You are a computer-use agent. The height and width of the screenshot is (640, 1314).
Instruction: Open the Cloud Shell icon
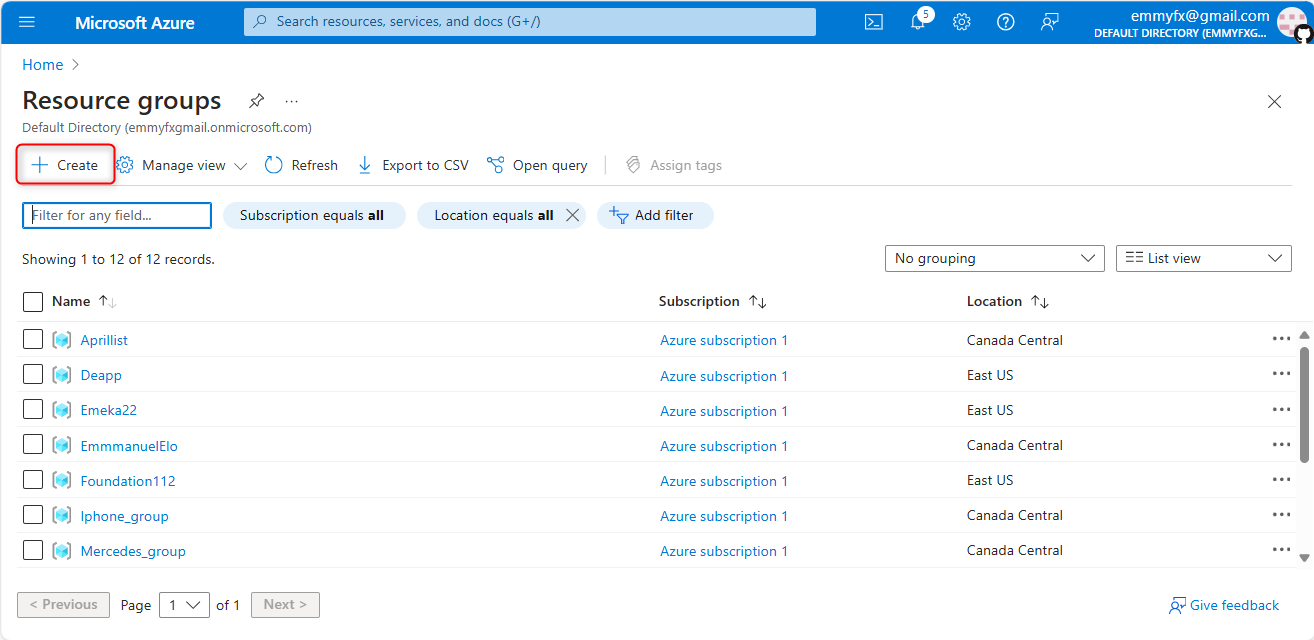[873, 22]
